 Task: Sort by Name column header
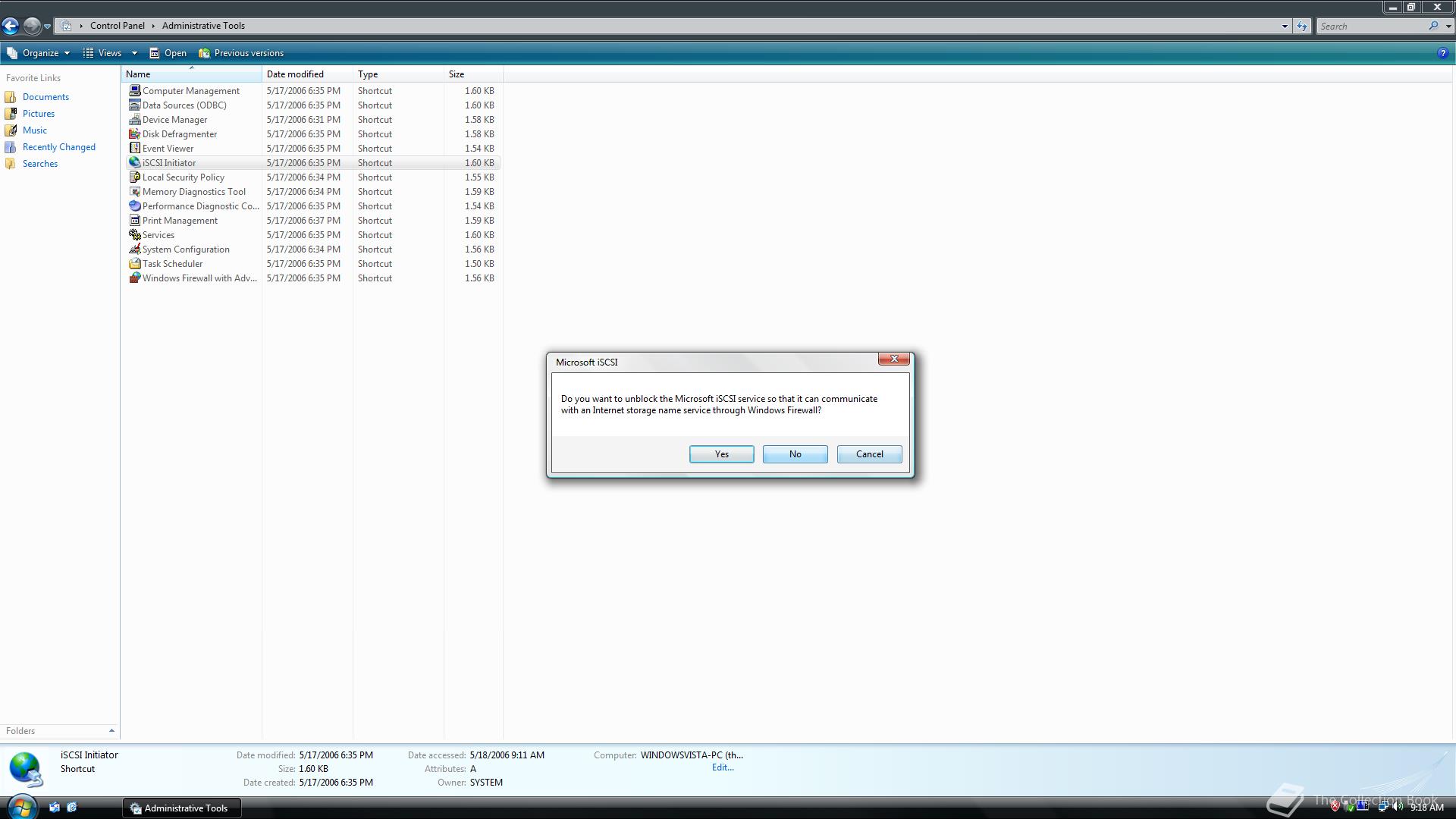coord(192,74)
